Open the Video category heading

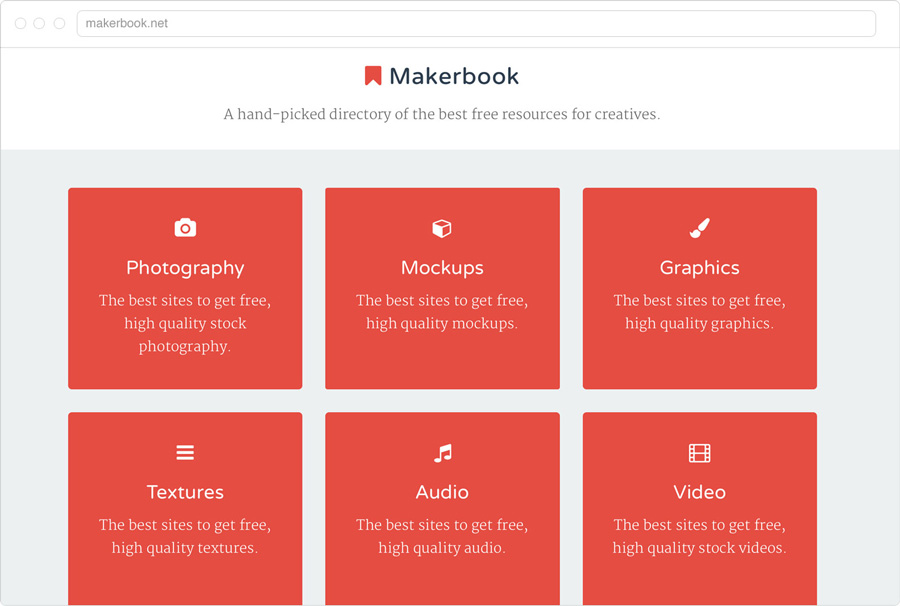pos(700,492)
